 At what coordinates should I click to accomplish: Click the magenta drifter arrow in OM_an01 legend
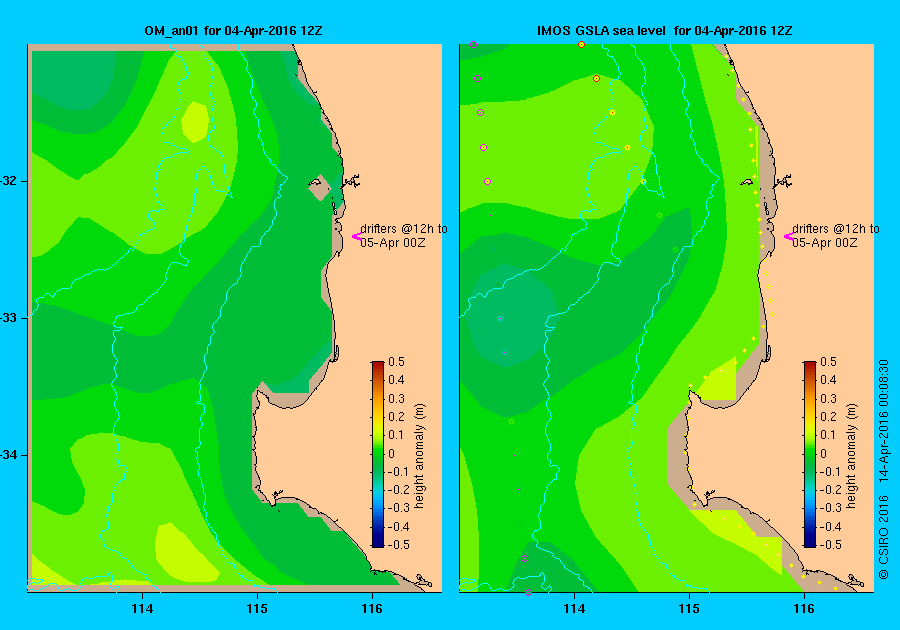coord(356,236)
